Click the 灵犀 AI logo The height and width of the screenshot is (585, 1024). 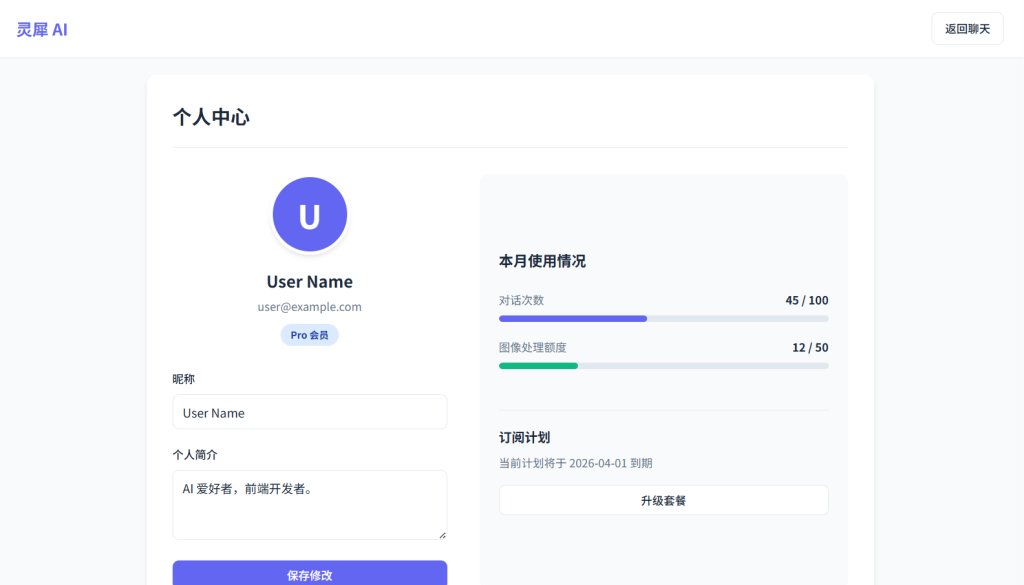click(42, 29)
